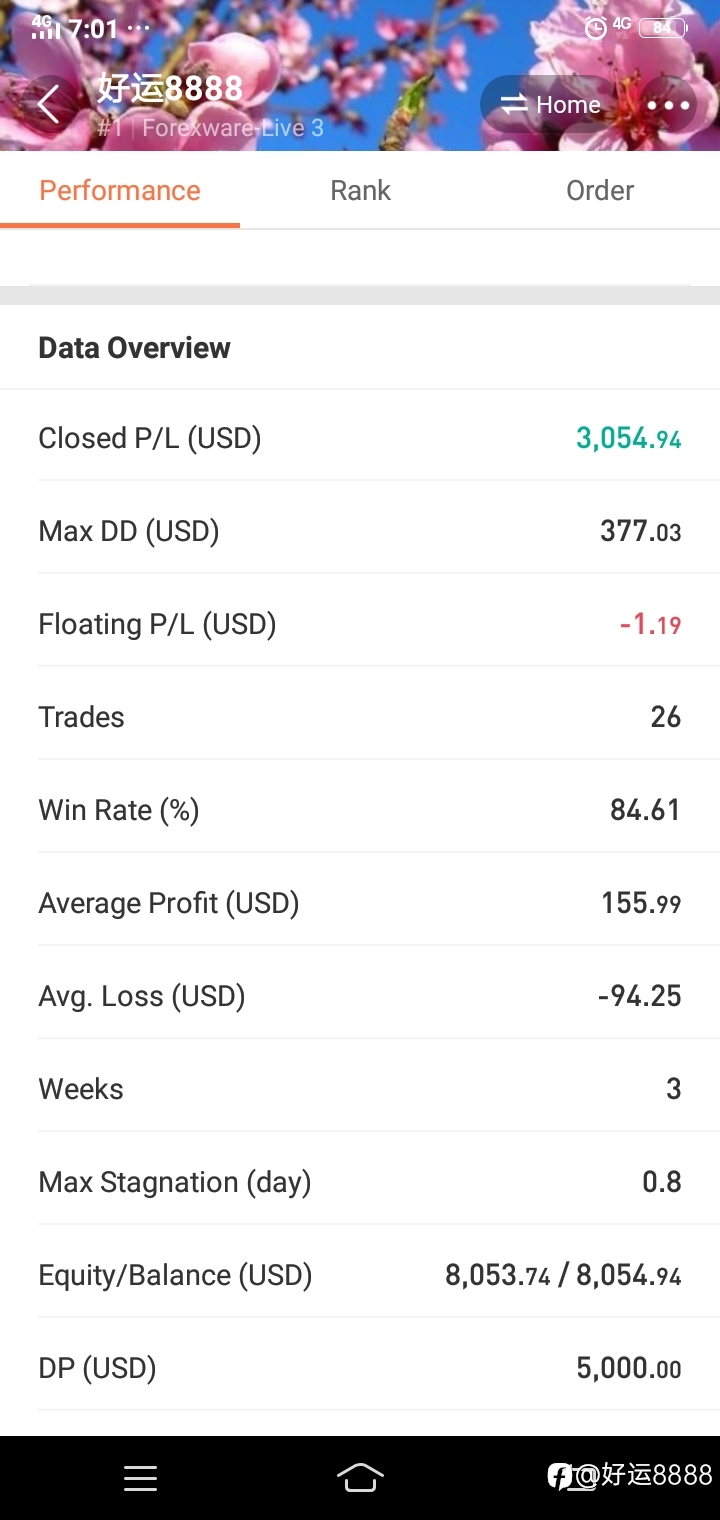Tap the 4G signal strength icon

pyautogui.click(x=46, y=26)
